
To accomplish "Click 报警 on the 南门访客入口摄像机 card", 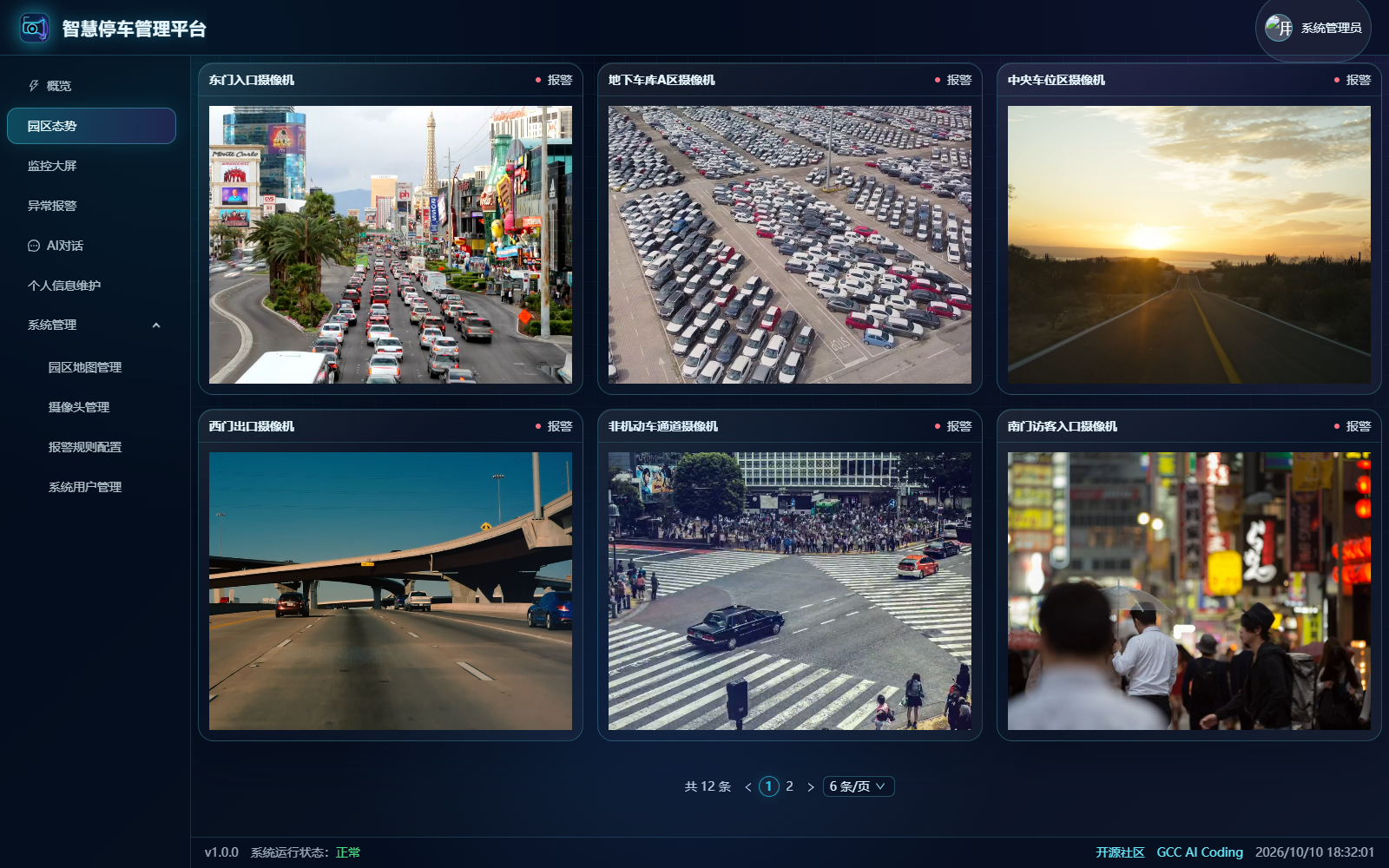I will click(1353, 426).
